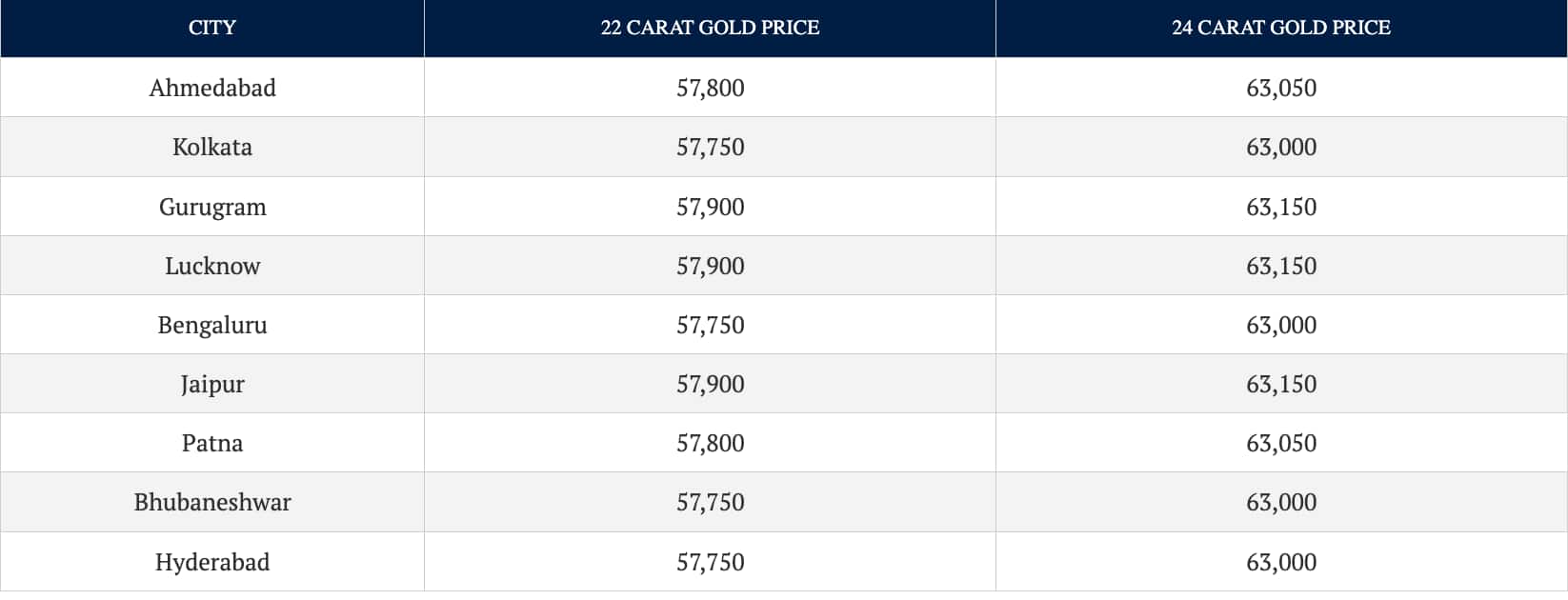Select the Kolkata city cell
Screen dimensions: 1568x600
tap(212, 147)
